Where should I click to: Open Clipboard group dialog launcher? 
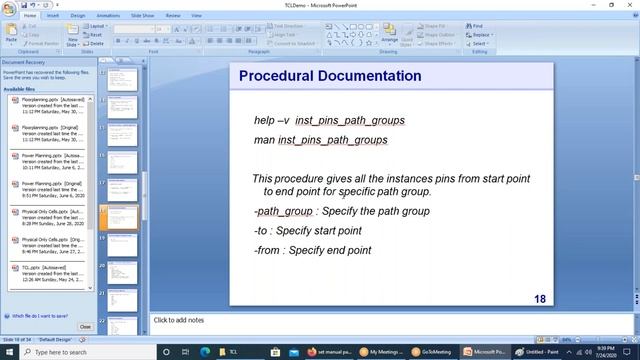pyautogui.click(x=58, y=52)
